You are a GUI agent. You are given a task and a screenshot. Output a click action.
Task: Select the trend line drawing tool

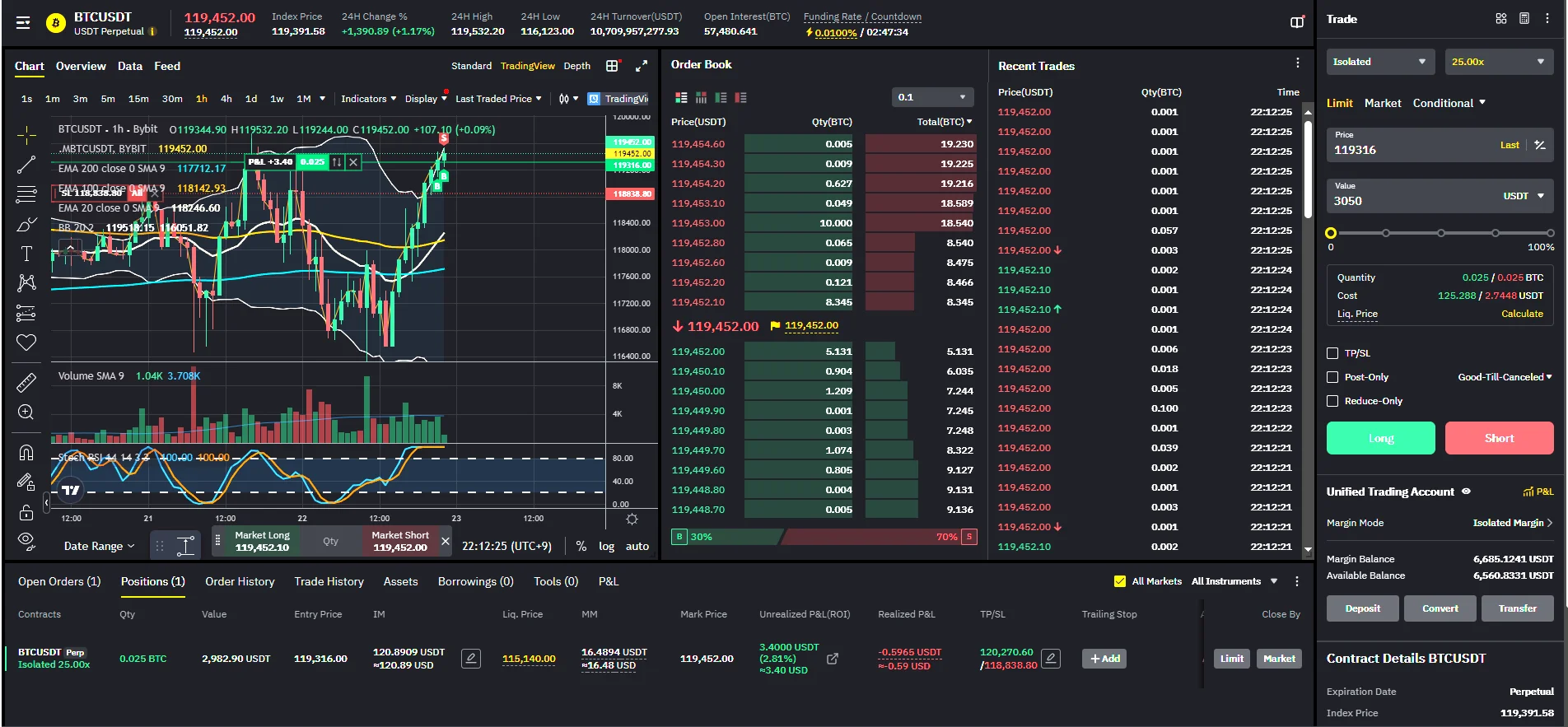(26, 165)
